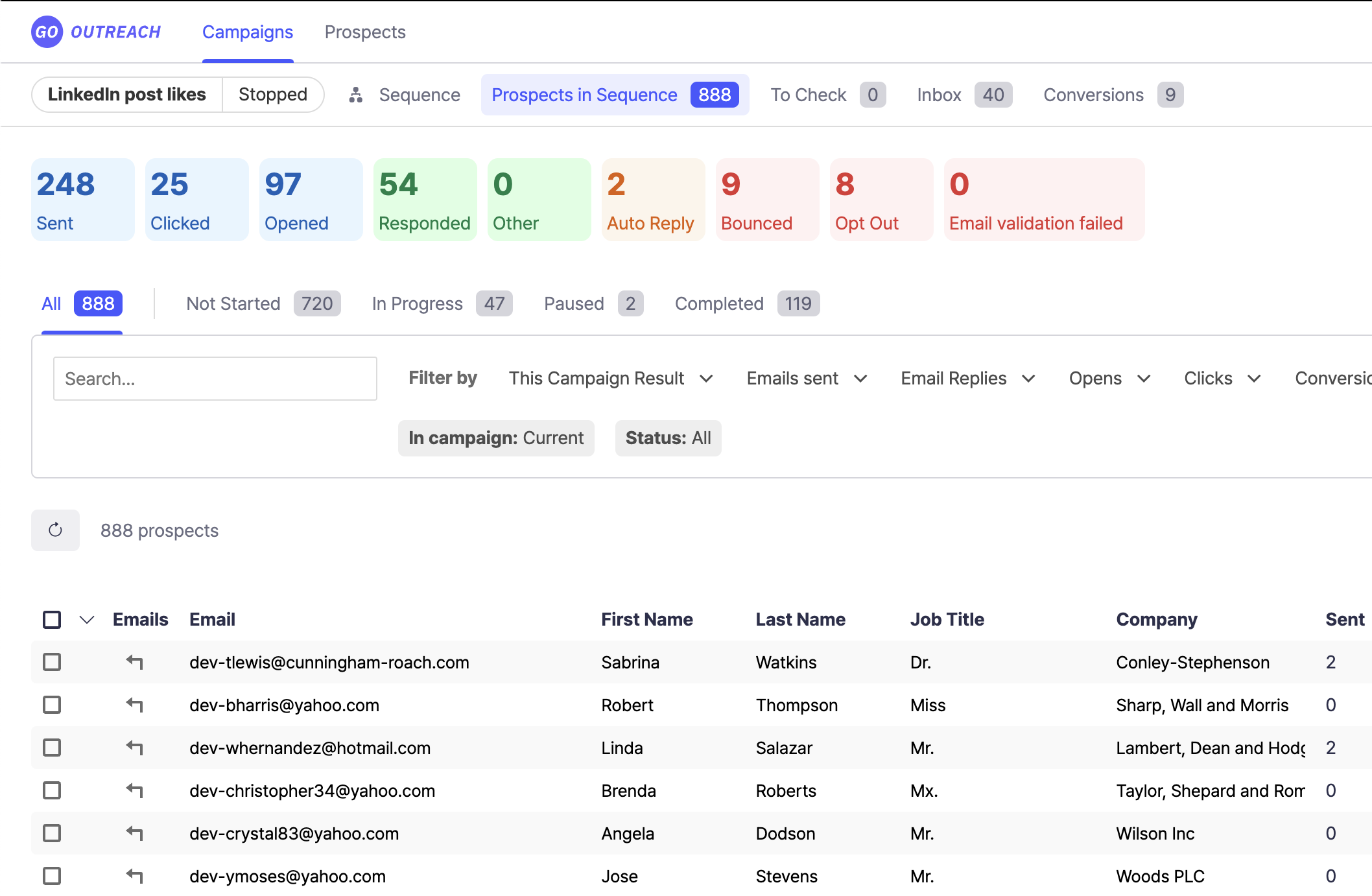
Task: Check the box for dev-tlewis@cunningham-roach.com
Action: click(52, 662)
